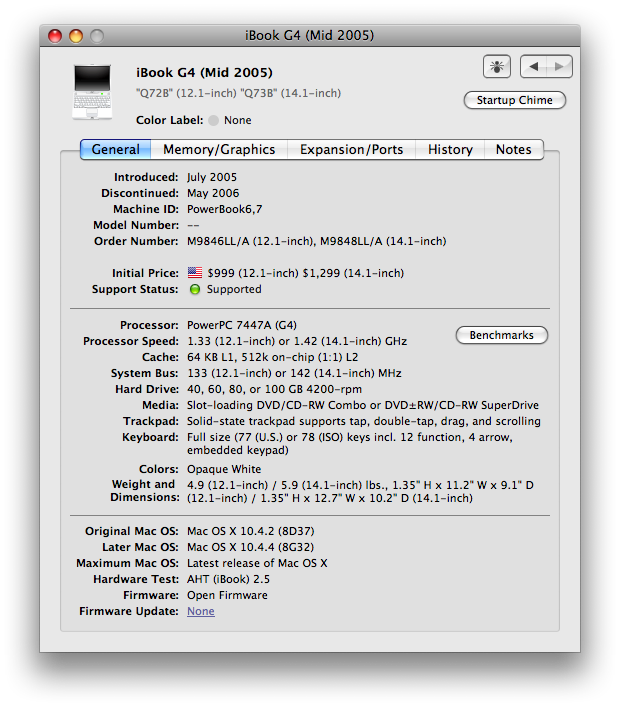Click the Introduced value July 2005
Viewport: 620px width, 707px height.
[x=212, y=177]
